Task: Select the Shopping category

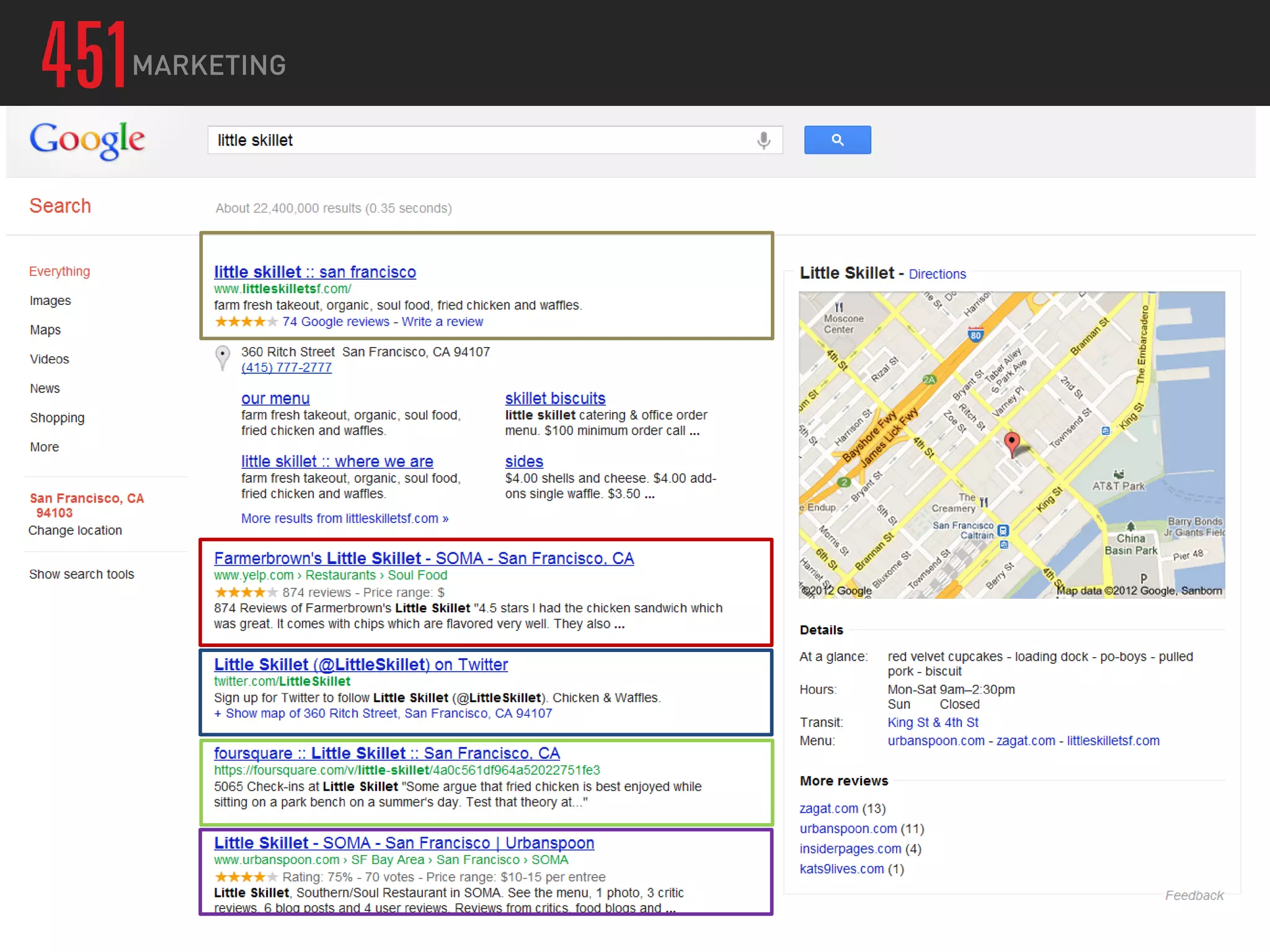Action: (x=57, y=418)
